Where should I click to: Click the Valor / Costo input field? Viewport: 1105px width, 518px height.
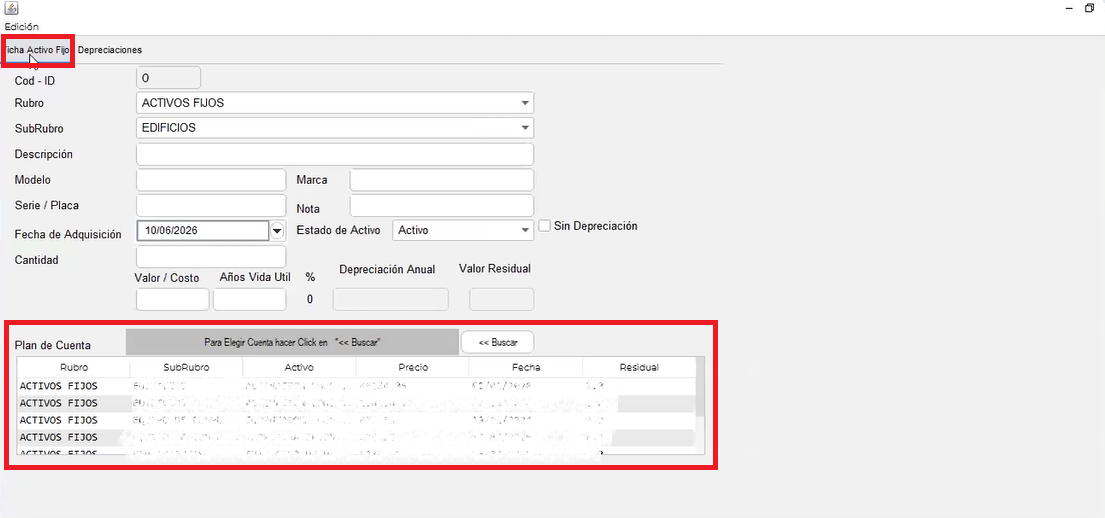click(x=173, y=299)
